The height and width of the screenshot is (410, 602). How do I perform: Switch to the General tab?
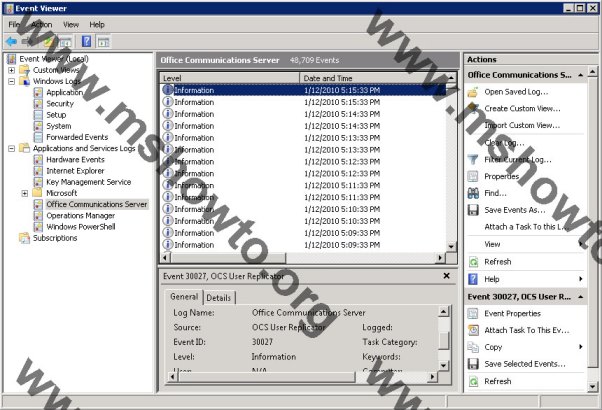click(184, 297)
